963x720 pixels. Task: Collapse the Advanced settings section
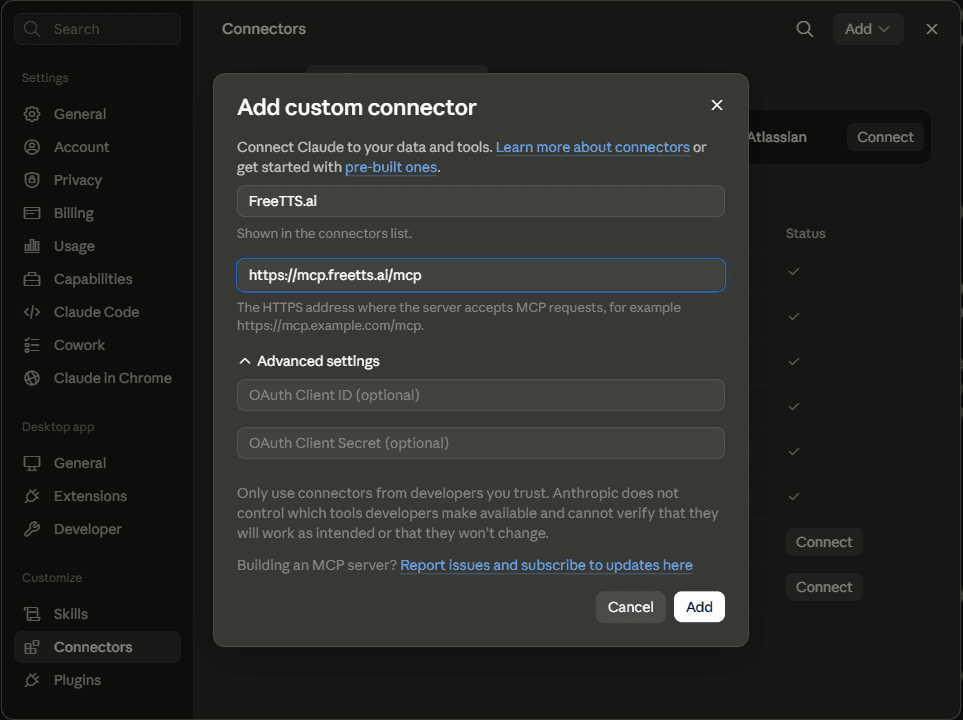309,361
